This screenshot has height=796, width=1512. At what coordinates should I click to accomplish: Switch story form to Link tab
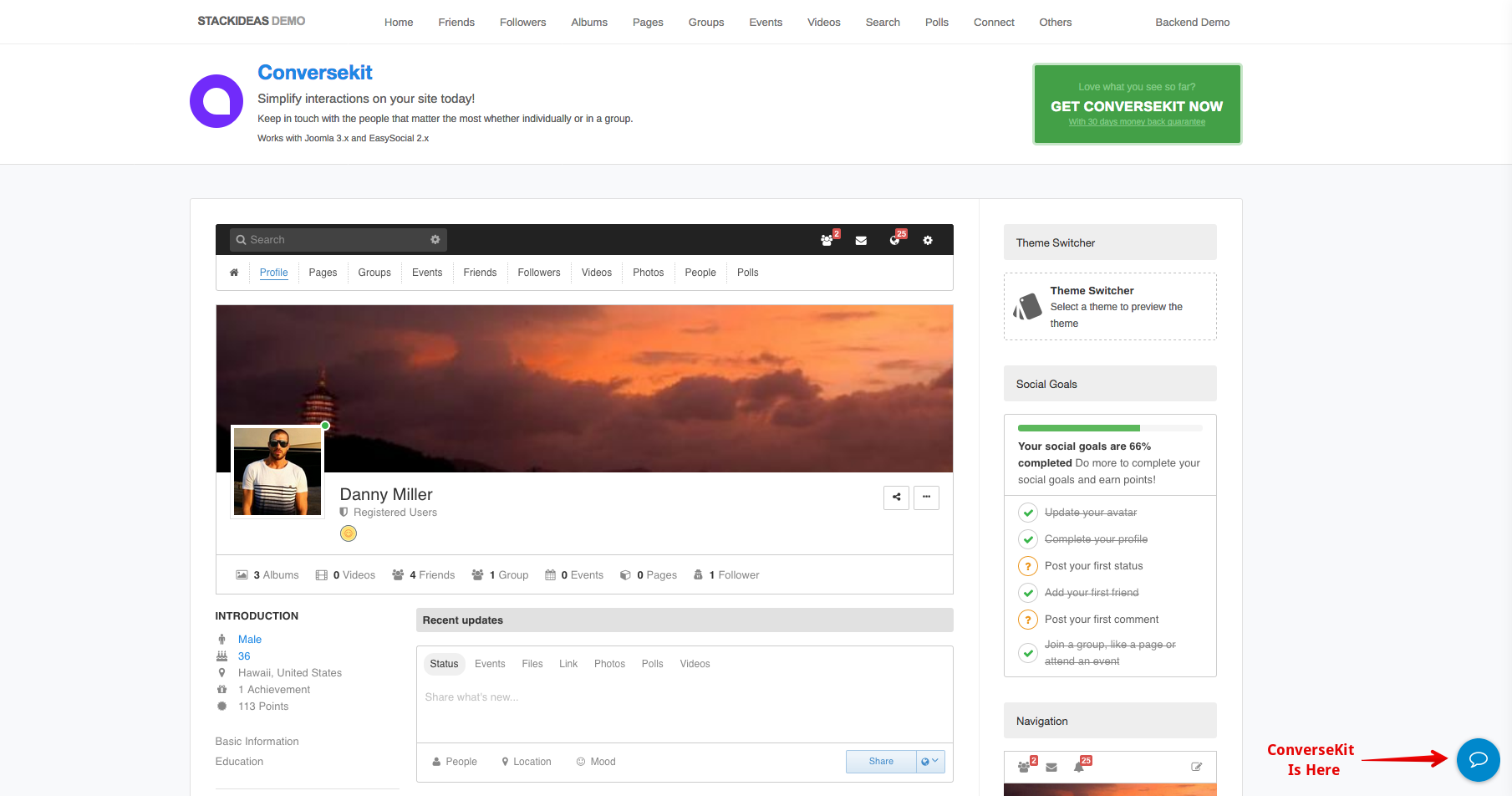click(568, 664)
